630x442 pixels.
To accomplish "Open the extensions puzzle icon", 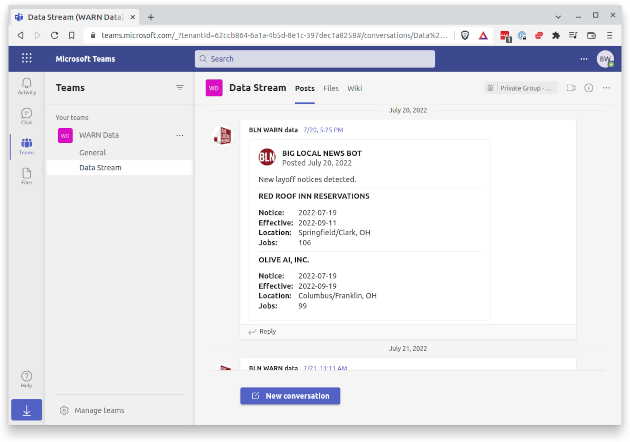I will click(556, 35).
